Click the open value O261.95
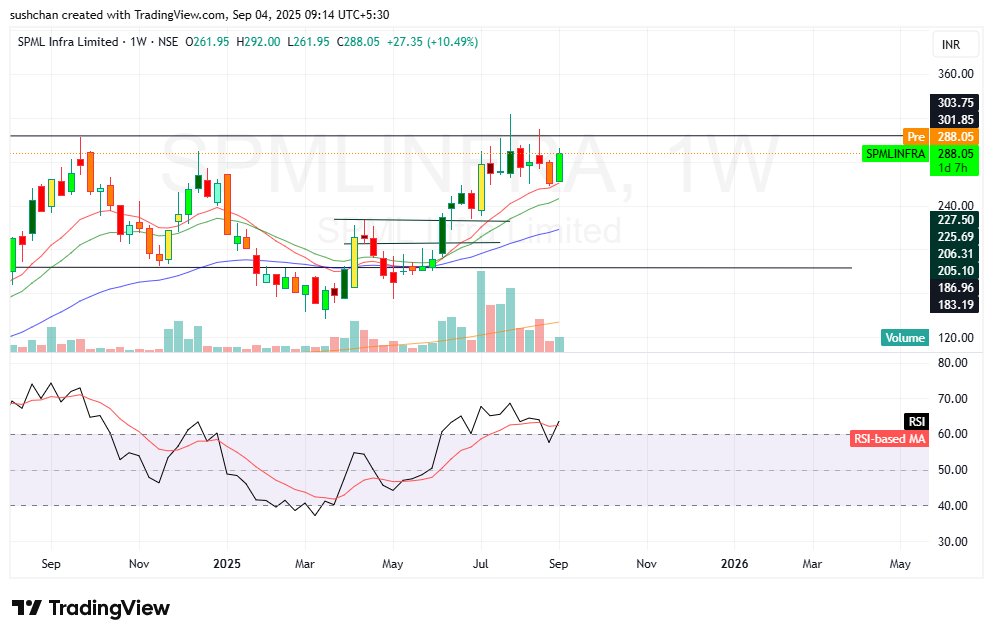Screen dimensions: 993x638 [x=207, y=42]
